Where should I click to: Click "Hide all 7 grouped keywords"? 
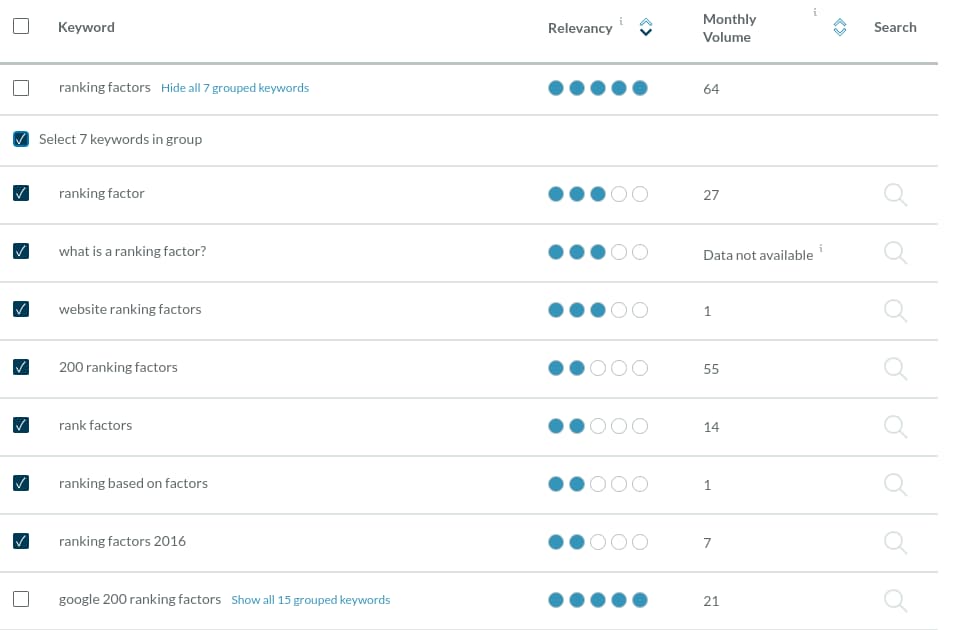point(235,88)
